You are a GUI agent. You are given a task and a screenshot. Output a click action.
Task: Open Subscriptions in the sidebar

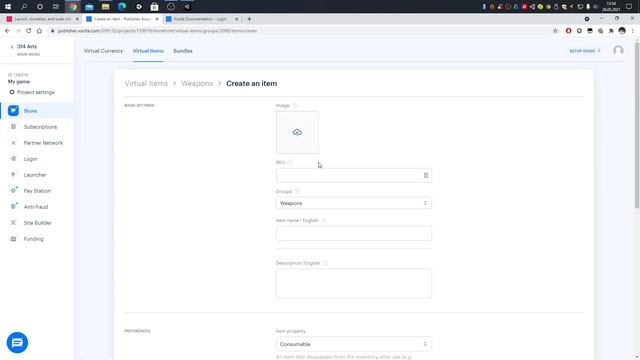click(x=40, y=127)
